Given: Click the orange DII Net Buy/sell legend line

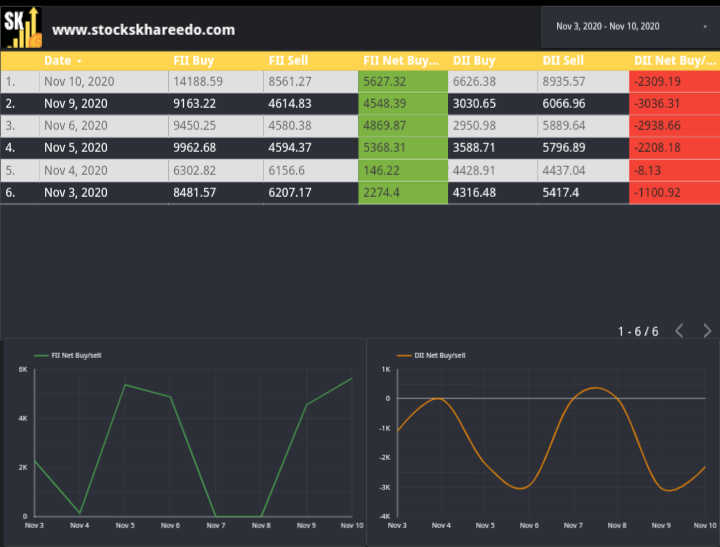Looking at the screenshot, I should point(404,355).
